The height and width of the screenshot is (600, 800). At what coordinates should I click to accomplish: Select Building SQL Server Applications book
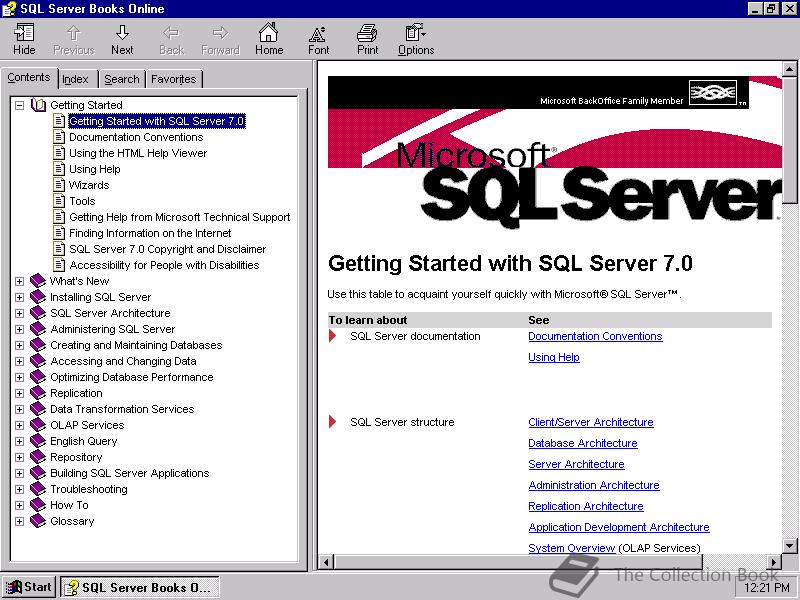[130, 473]
